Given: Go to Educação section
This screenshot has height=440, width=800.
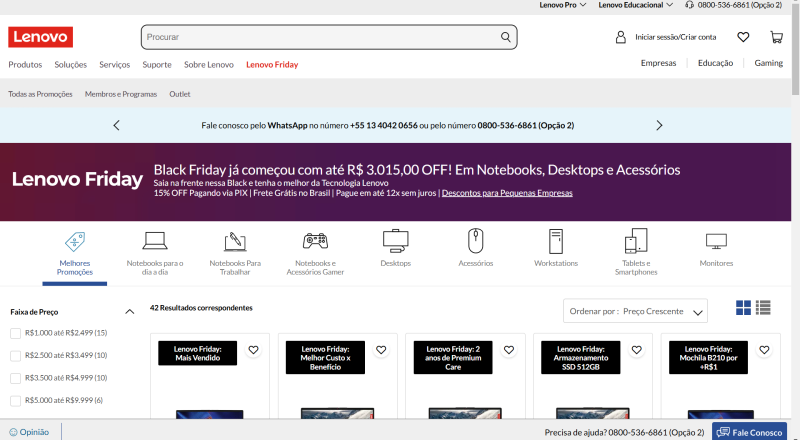Looking at the screenshot, I should (715, 63).
